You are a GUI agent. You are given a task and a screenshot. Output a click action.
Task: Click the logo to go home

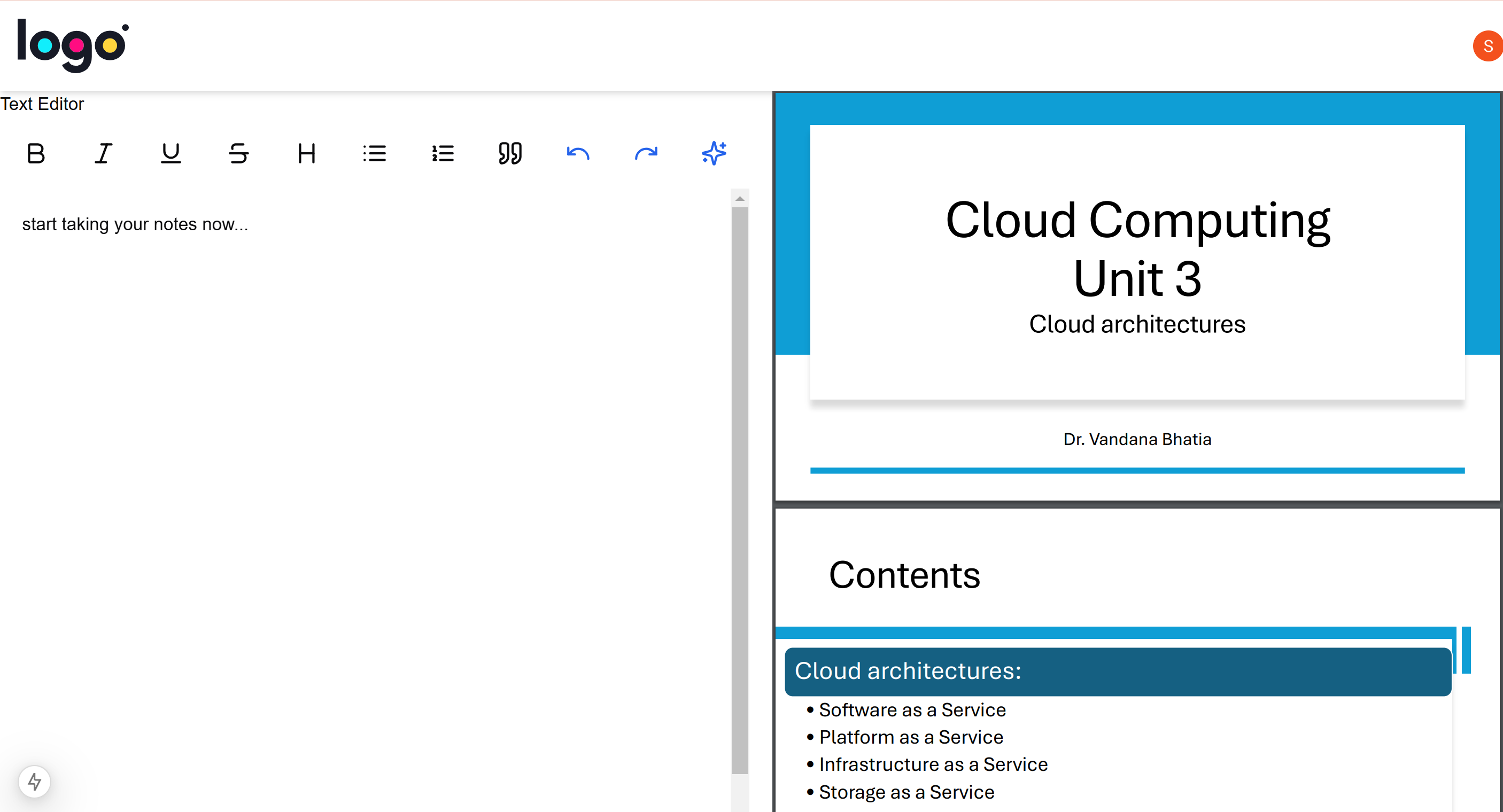tap(72, 45)
